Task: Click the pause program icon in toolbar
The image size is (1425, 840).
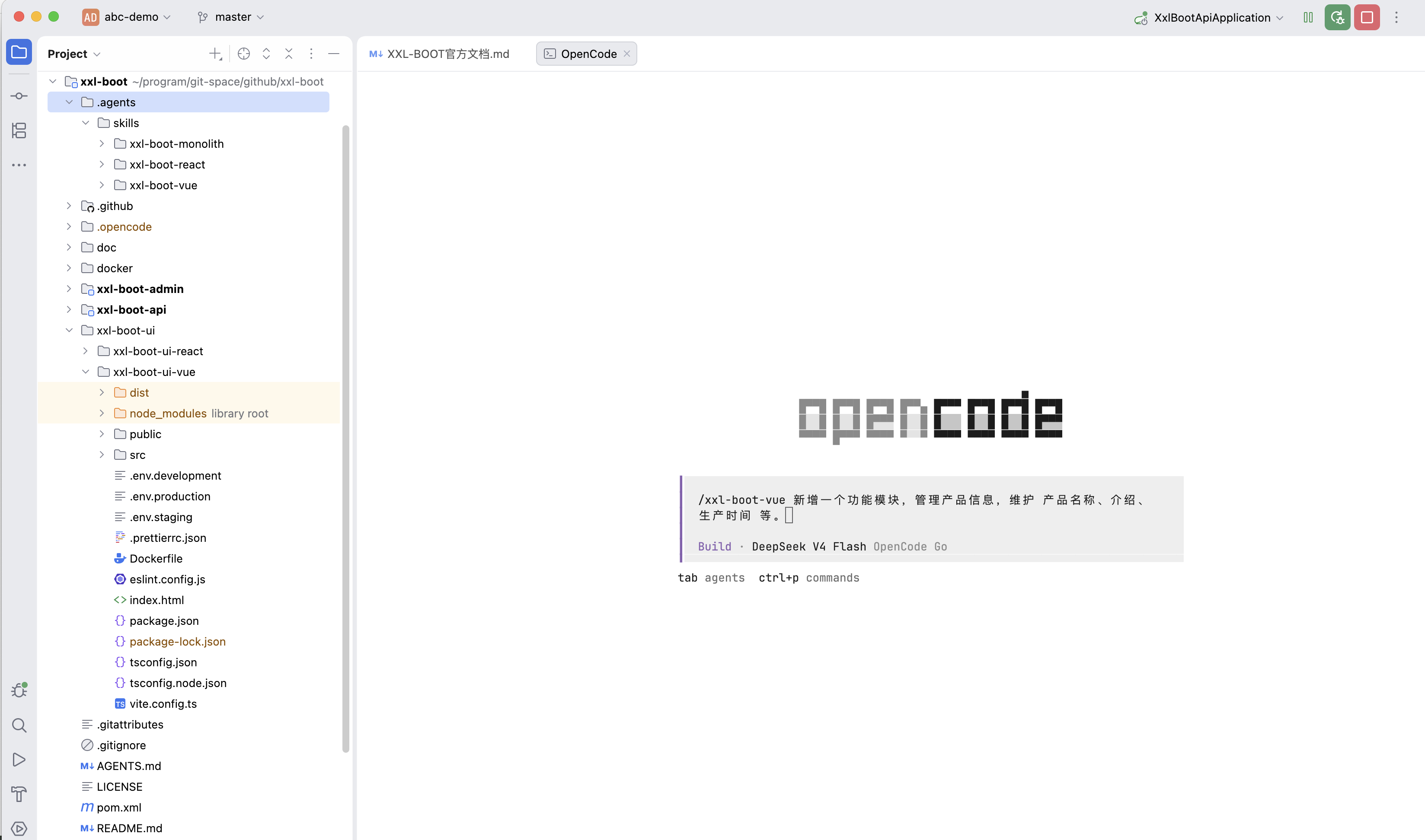Action: tap(1308, 18)
